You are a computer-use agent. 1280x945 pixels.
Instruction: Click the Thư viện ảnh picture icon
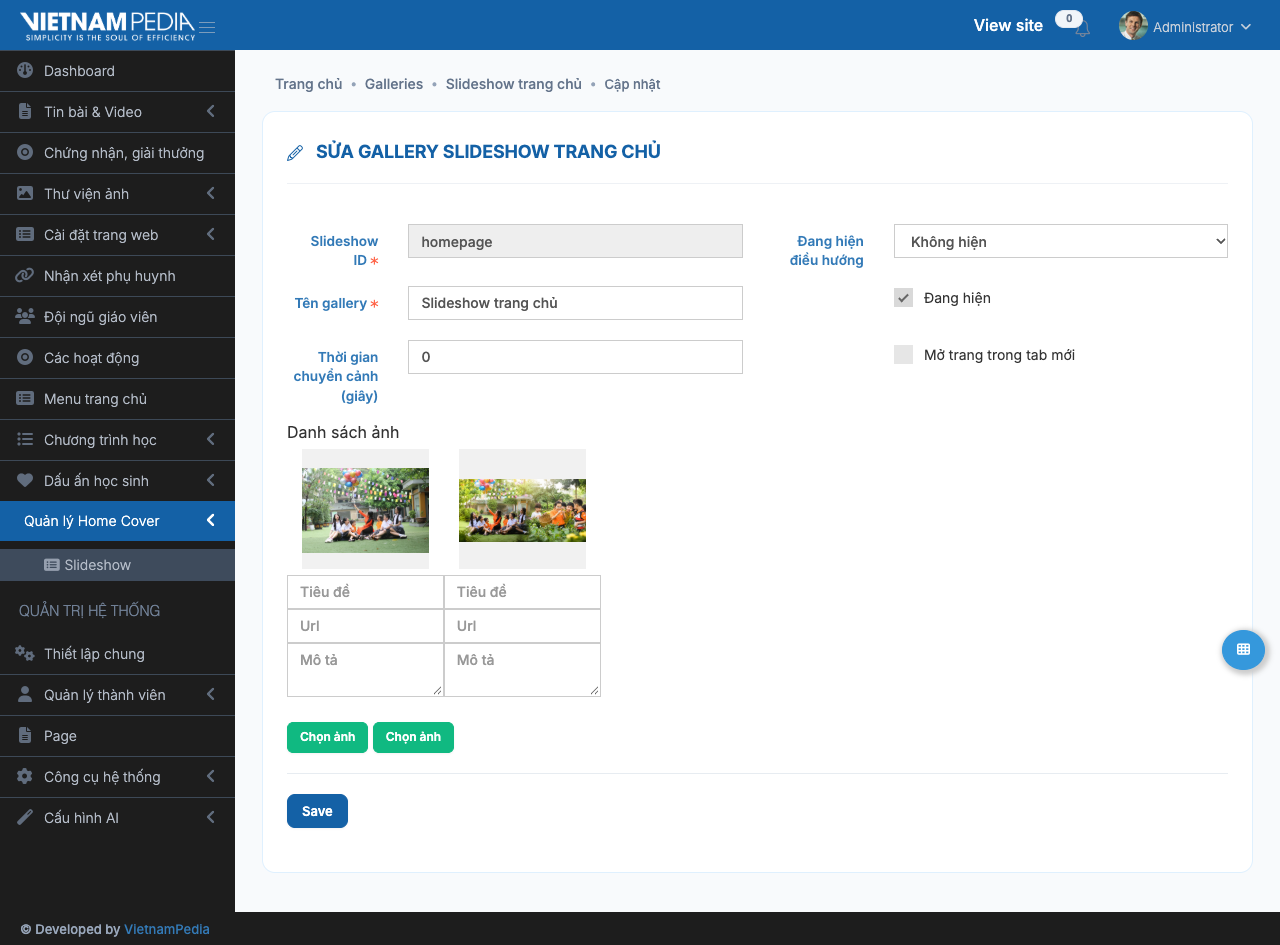tap(25, 194)
